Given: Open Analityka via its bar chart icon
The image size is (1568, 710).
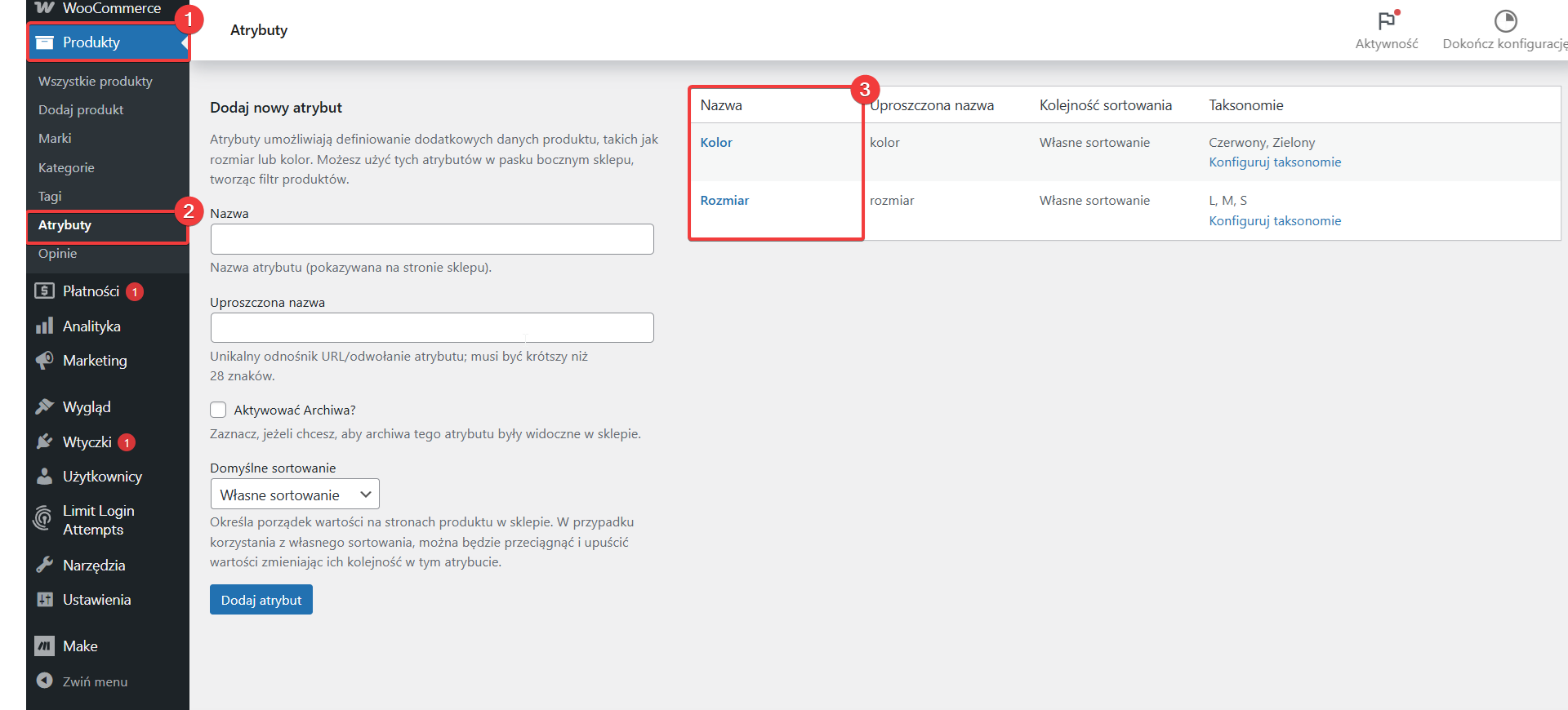Looking at the screenshot, I should (44, 326).
